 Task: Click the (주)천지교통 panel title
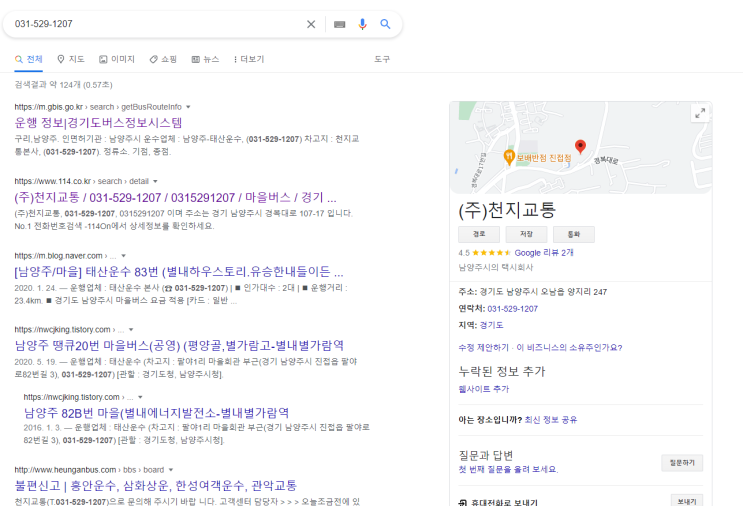point(507,210)
